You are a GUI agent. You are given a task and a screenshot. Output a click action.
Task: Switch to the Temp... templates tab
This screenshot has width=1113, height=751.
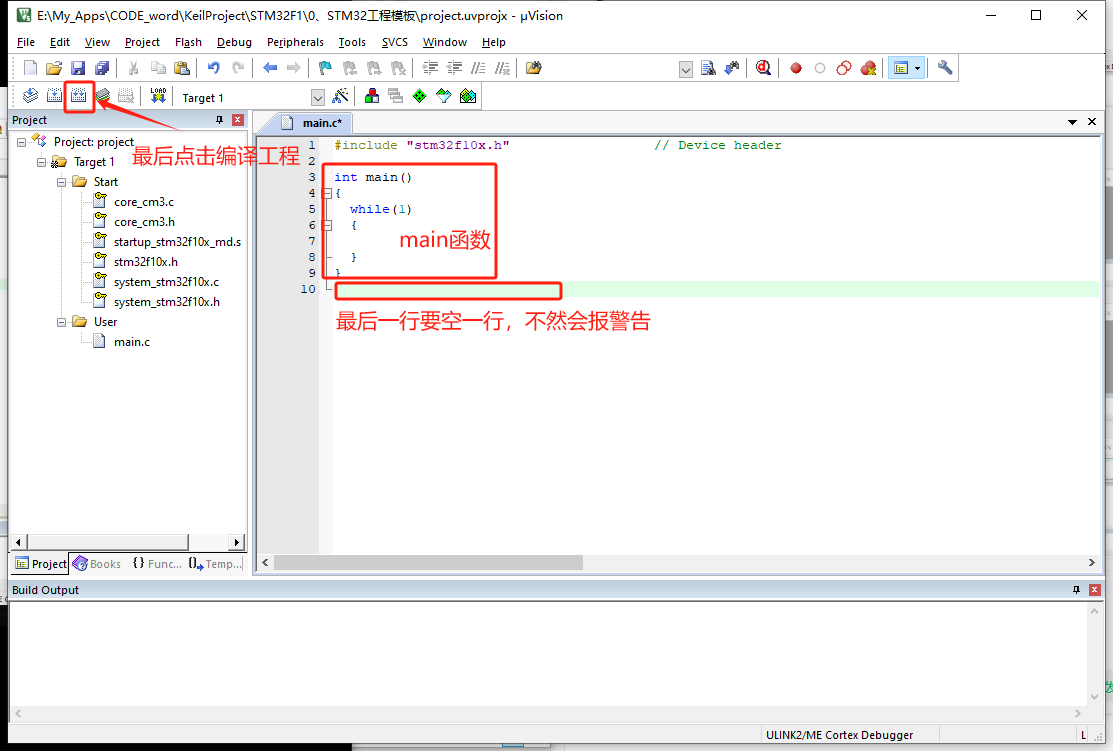pyautogui.click(x=215, y=564)
